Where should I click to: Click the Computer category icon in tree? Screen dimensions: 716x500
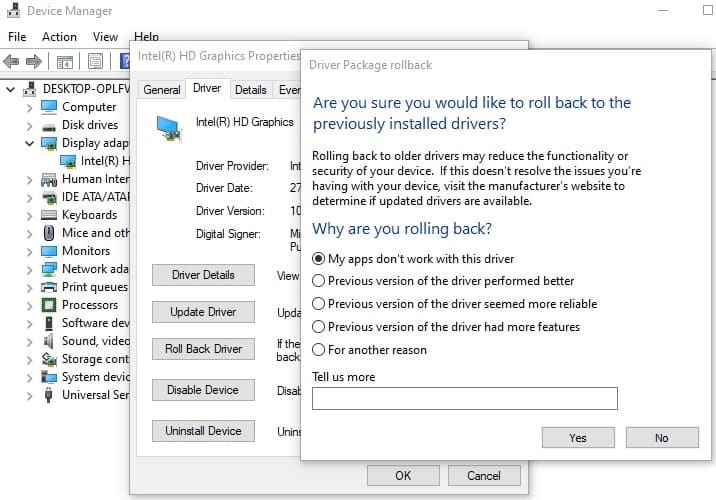(49, 107)
